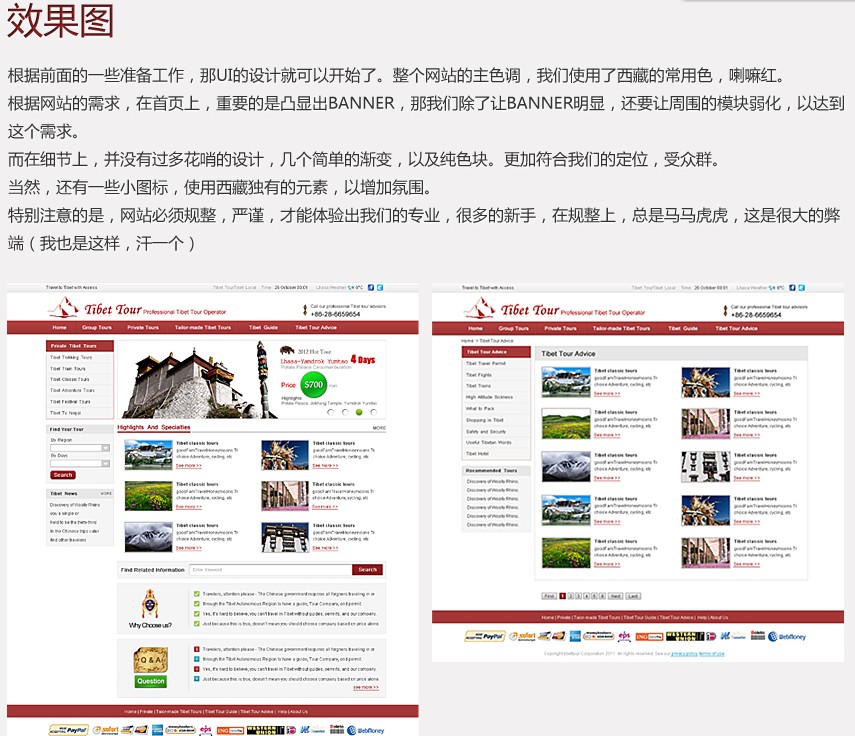Click the emblem above Why Choose us
This screenshot has height=736, width=855.
tap(150, 604)
